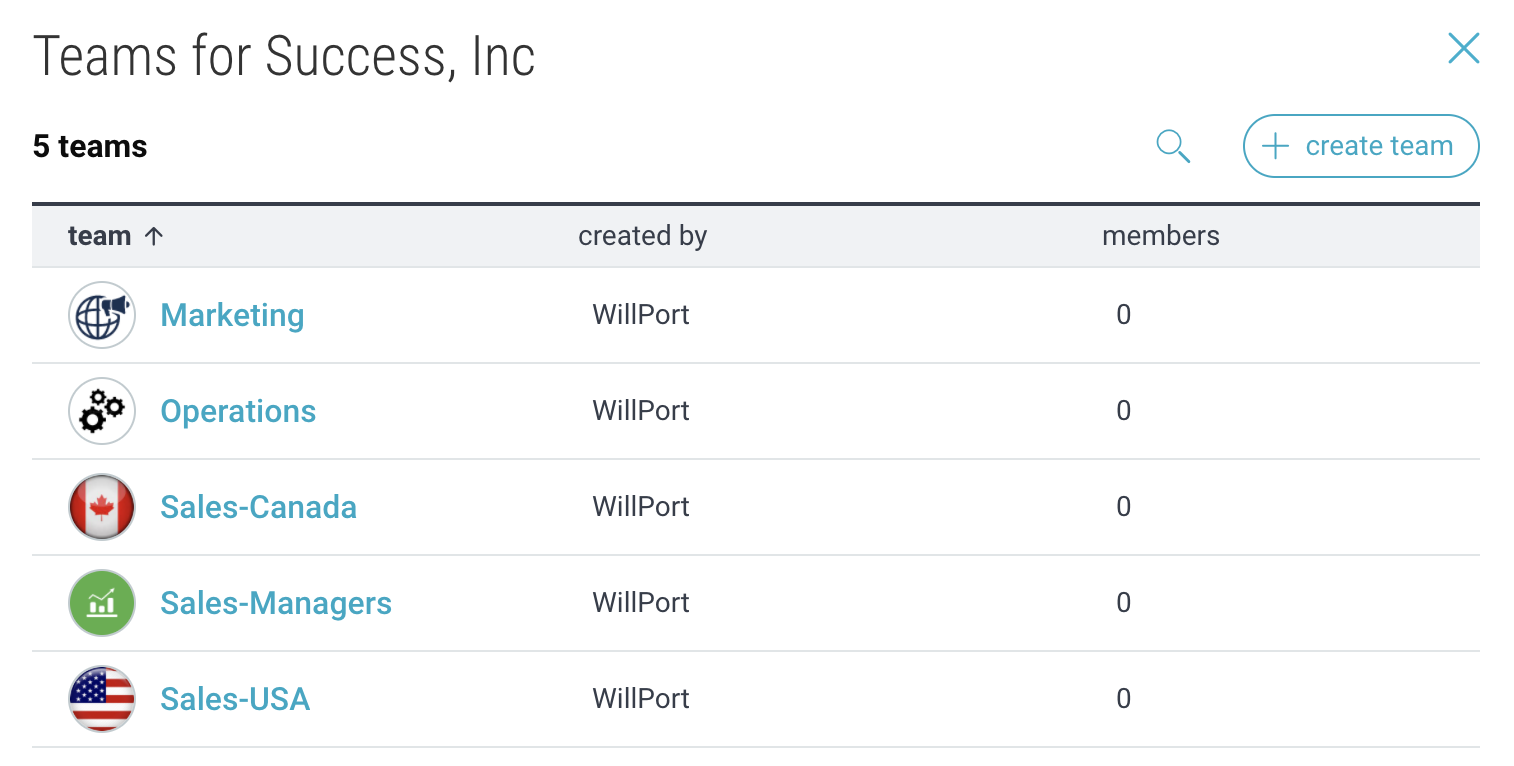Viewport: 1514px width, 766px height.
Task: Click the Marketing globe megaphone icon
Action: pyautogui.click(x=102, y=315)
